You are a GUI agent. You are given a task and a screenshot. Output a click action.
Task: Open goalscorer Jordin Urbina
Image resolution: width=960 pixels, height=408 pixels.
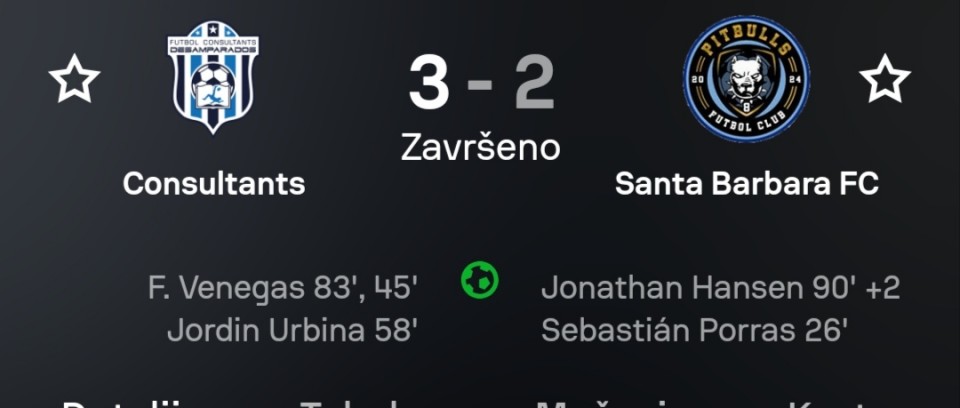(x=250, y=330)
